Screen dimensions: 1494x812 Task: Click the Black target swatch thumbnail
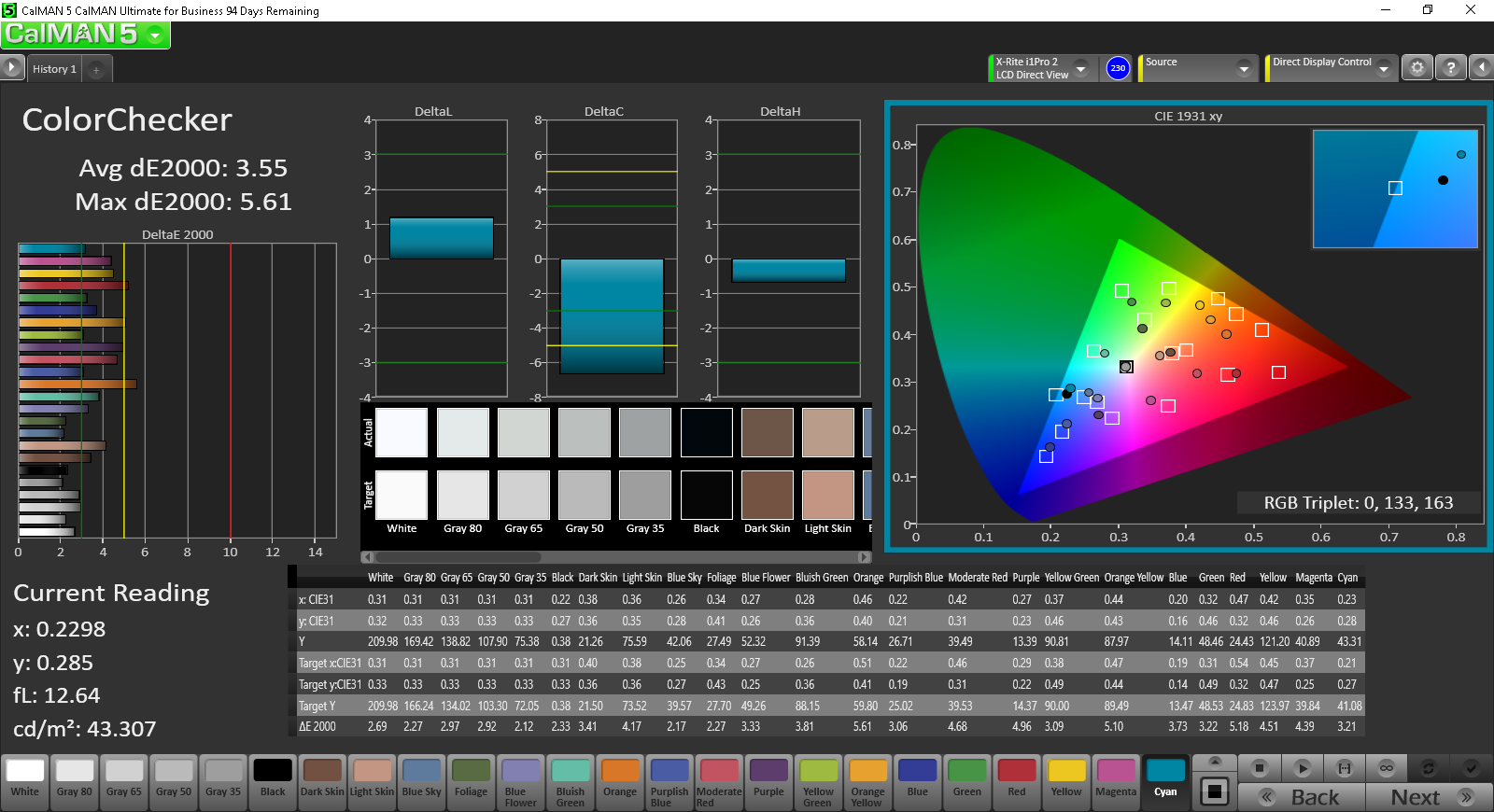[x=707, y=495]
